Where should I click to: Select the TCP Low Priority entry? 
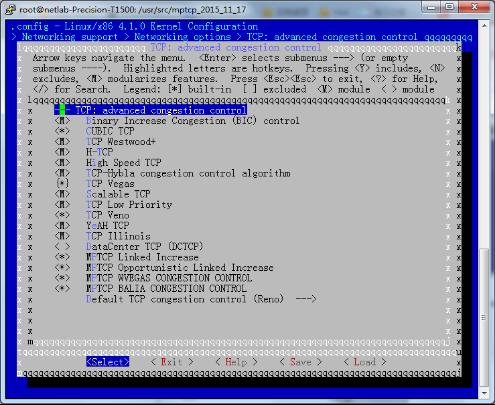click(129, 205)
